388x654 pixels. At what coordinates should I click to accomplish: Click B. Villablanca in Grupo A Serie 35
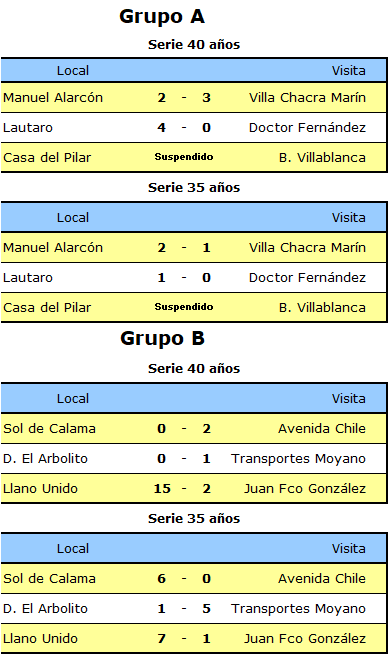pos(322,308)
